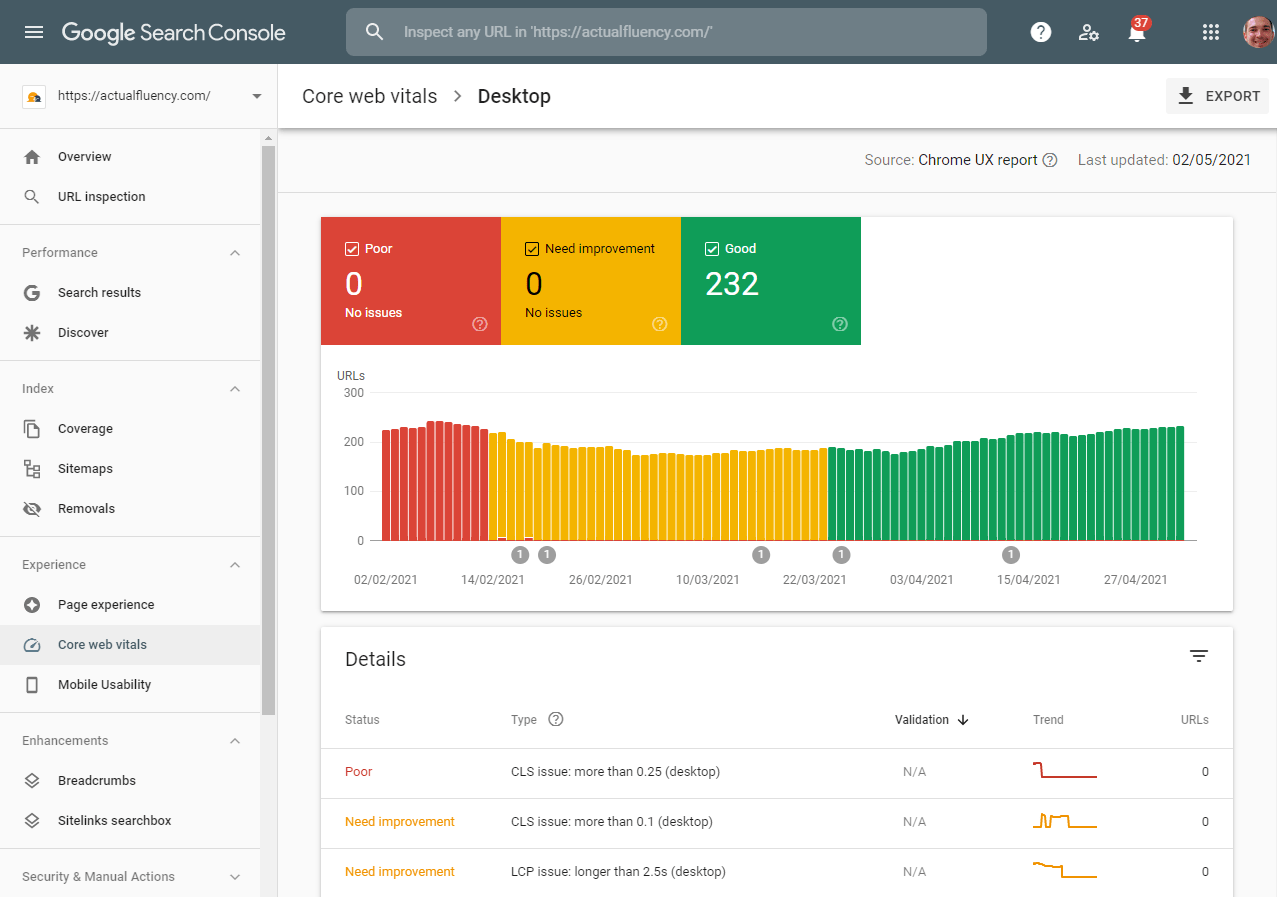Go to Overview in the sidebar
This screenshot has width=1277, height=897.
coord(130,157)
